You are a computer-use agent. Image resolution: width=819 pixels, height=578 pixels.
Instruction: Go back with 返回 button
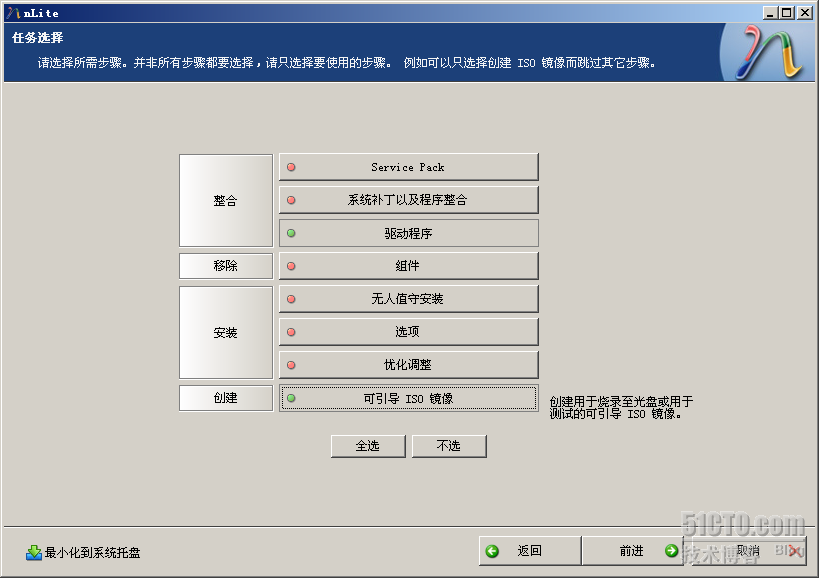pos(530,551)
